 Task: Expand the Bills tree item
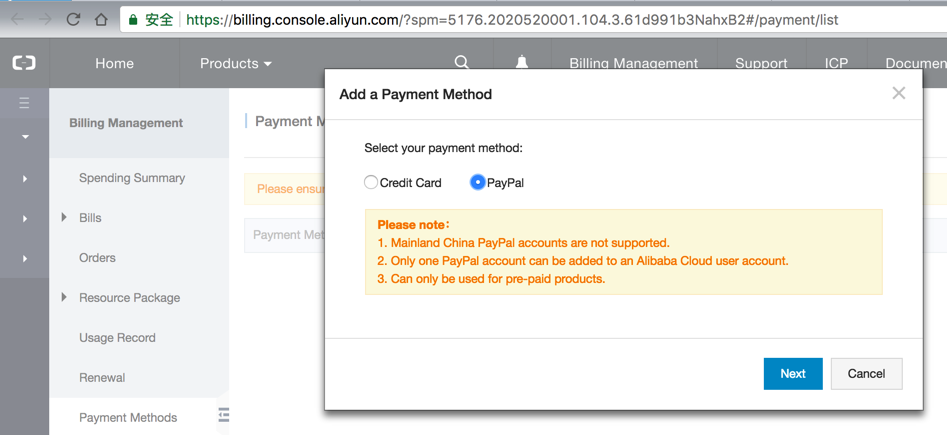point(64,217)
